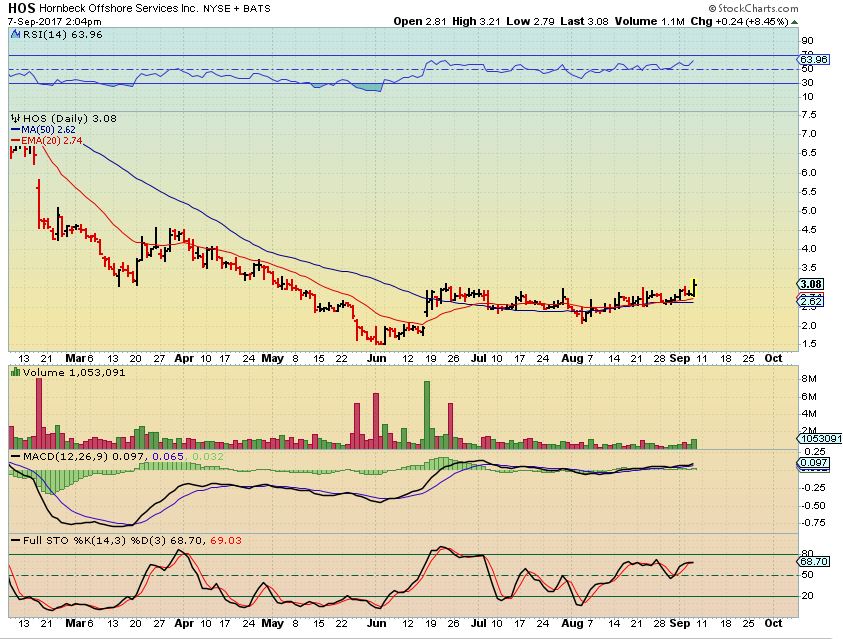Screen dimensions: 843x639
Task: Click the 68.70 stochastic value tag
Action: click(813, 561)
